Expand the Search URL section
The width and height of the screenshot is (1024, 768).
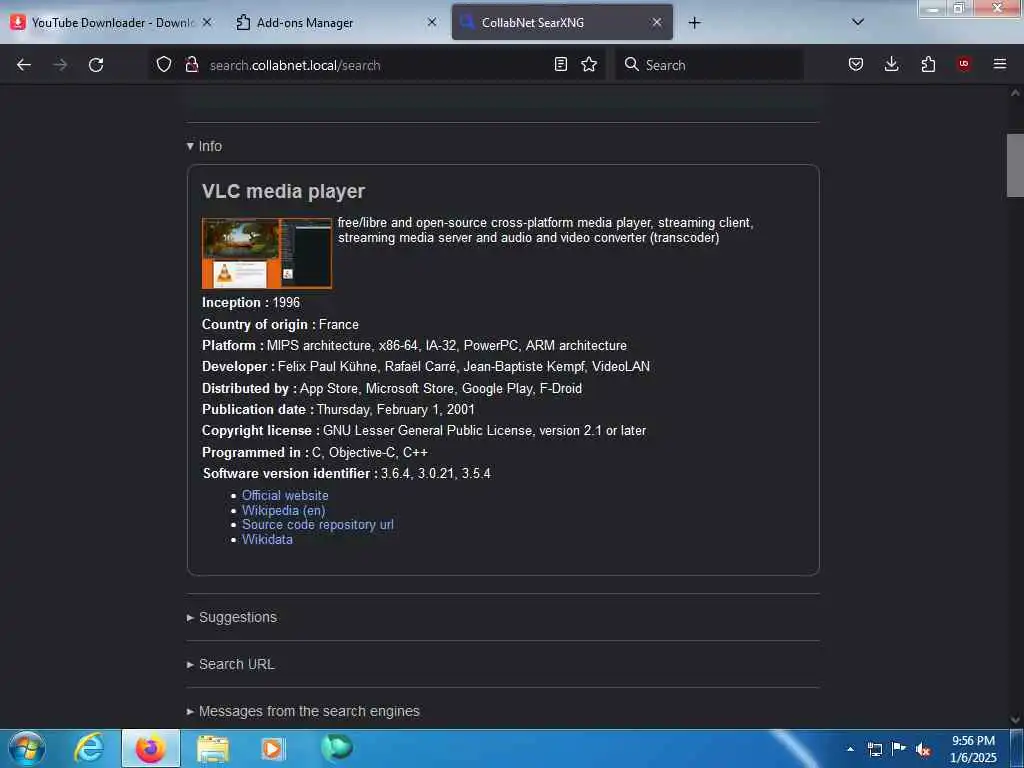tap(231, 664)
